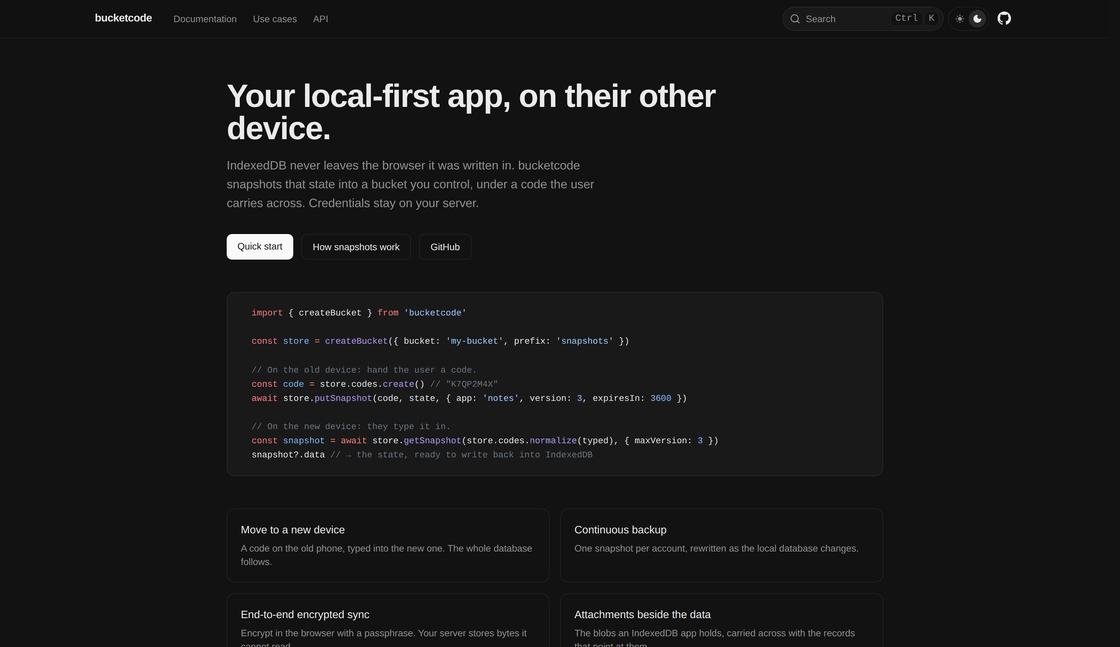Open the End-to-end encrypted sync card
1120x647 pixels.
click(x=387, y=621)
